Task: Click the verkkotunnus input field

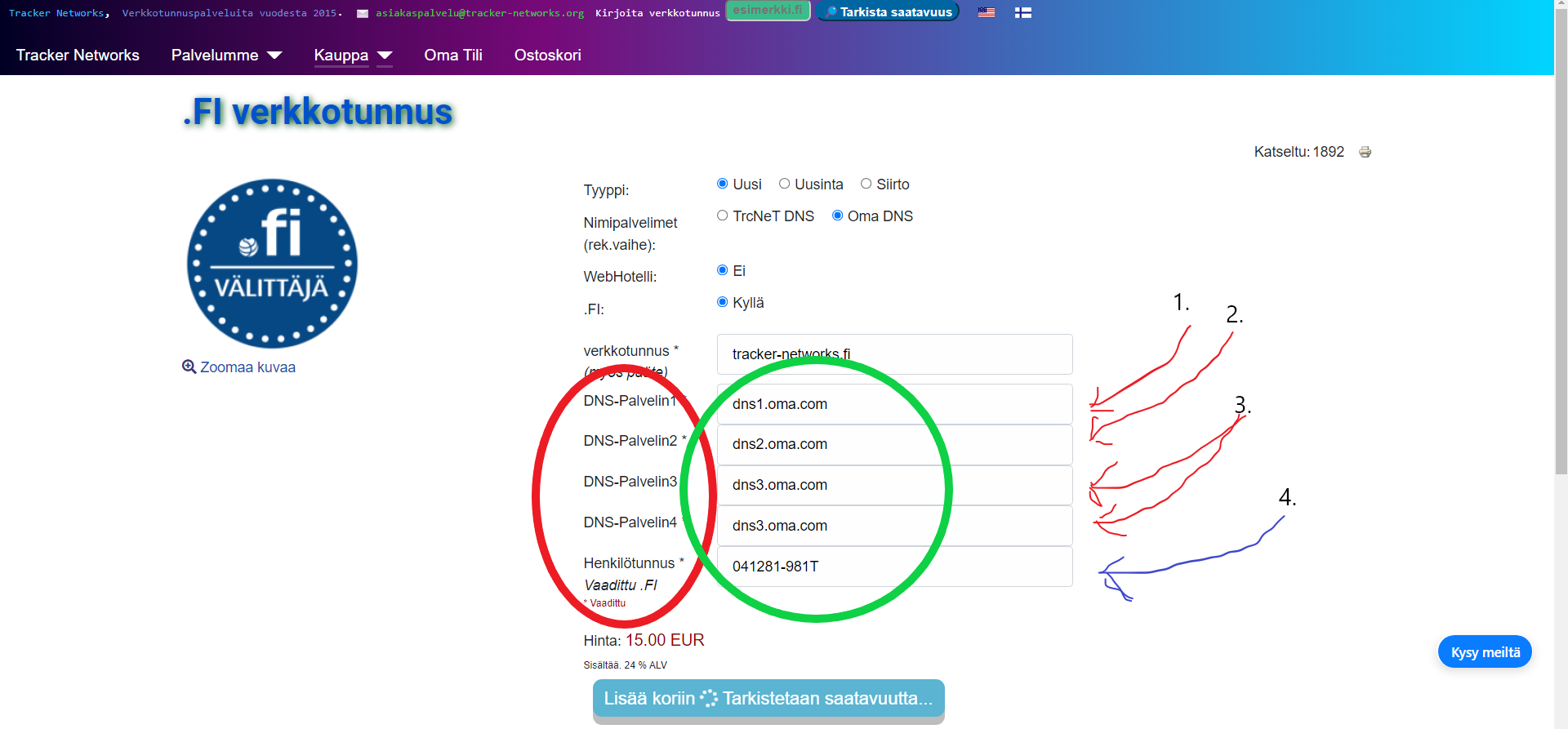Action: coord(894,354)
